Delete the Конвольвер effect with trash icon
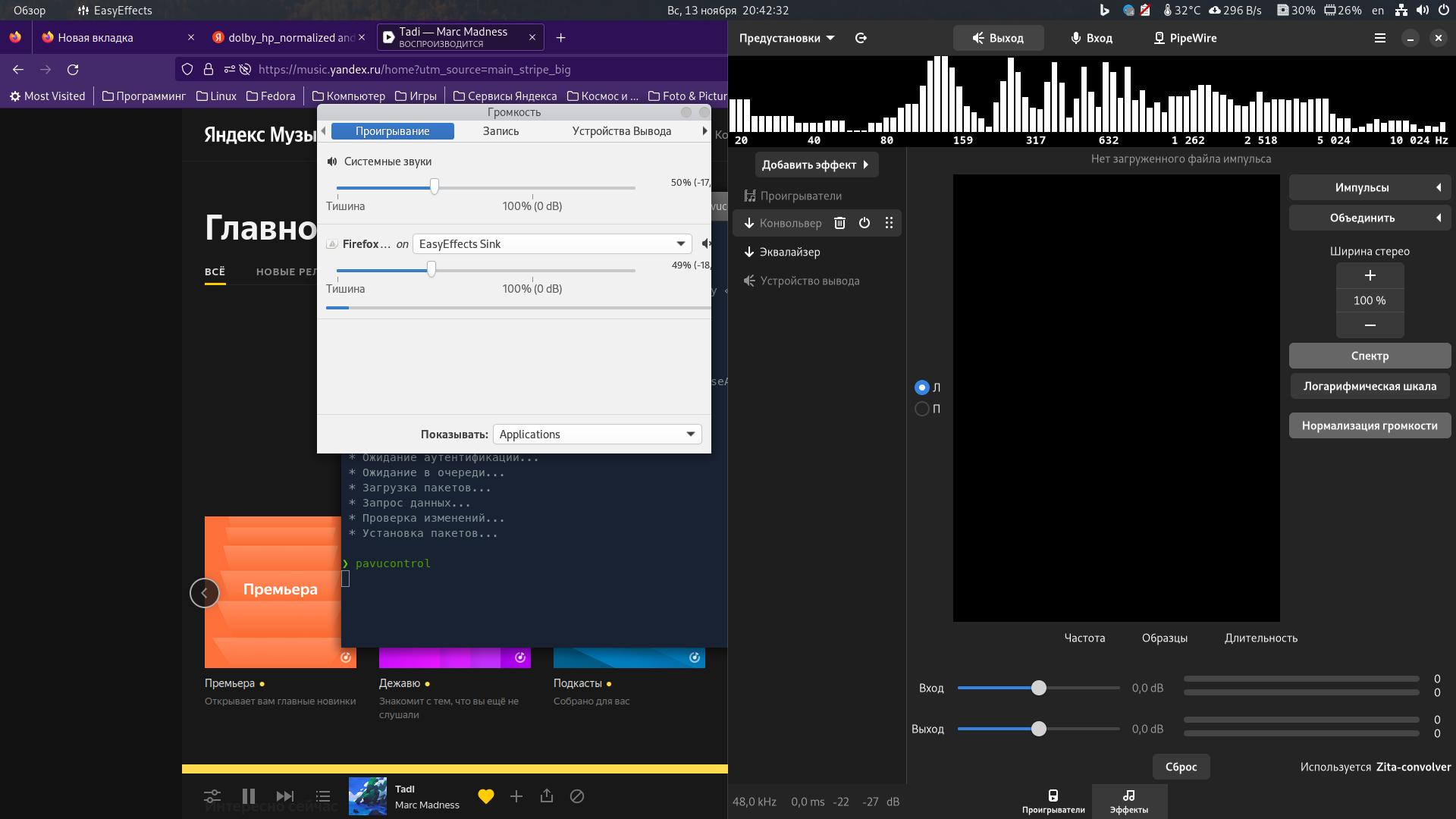Screen dimensions: 1456x819 click(x=839, y=223)
